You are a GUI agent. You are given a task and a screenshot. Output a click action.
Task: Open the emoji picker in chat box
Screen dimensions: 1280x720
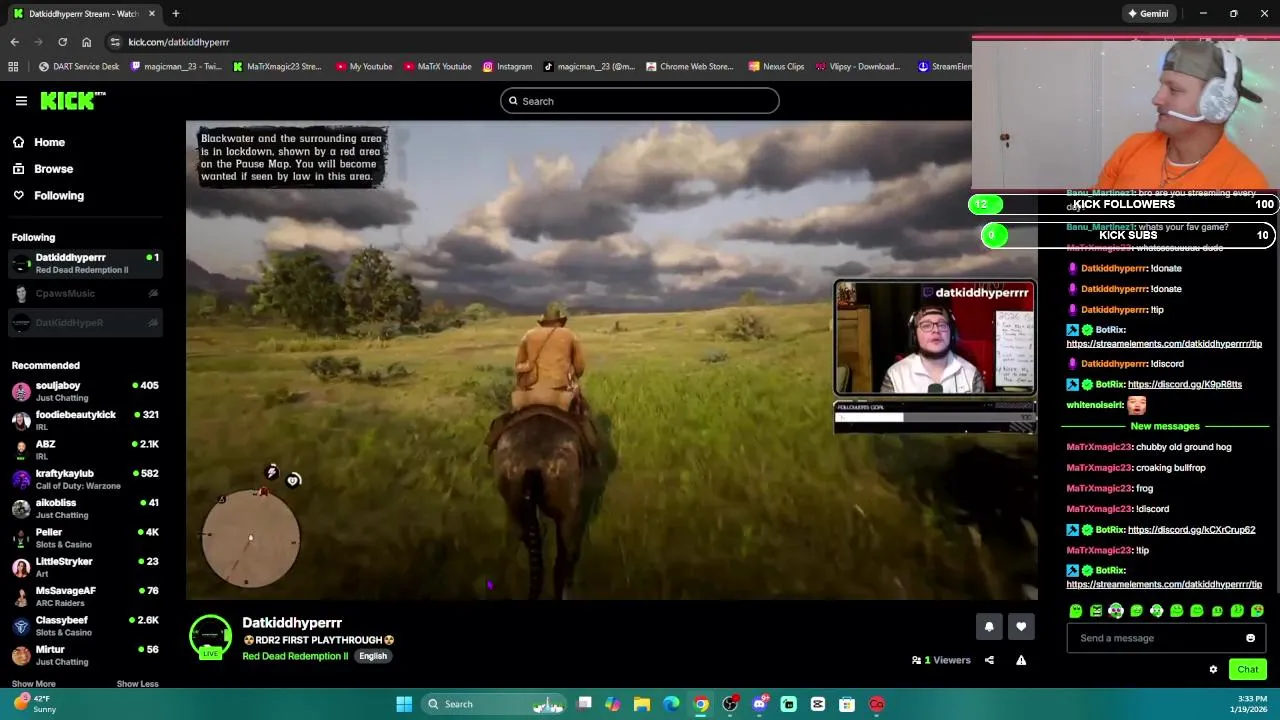pyautogui.click(x=1250, y=638)
